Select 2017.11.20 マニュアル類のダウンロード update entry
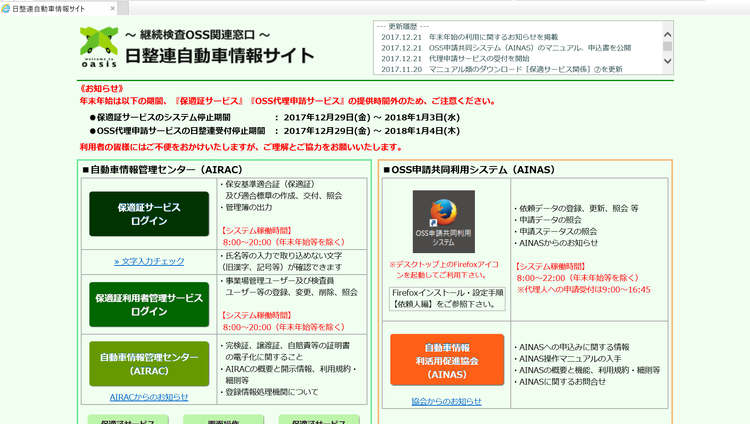The height and width of the screenshot is (424, 750). pyautogui.click(x=502, y=69)
